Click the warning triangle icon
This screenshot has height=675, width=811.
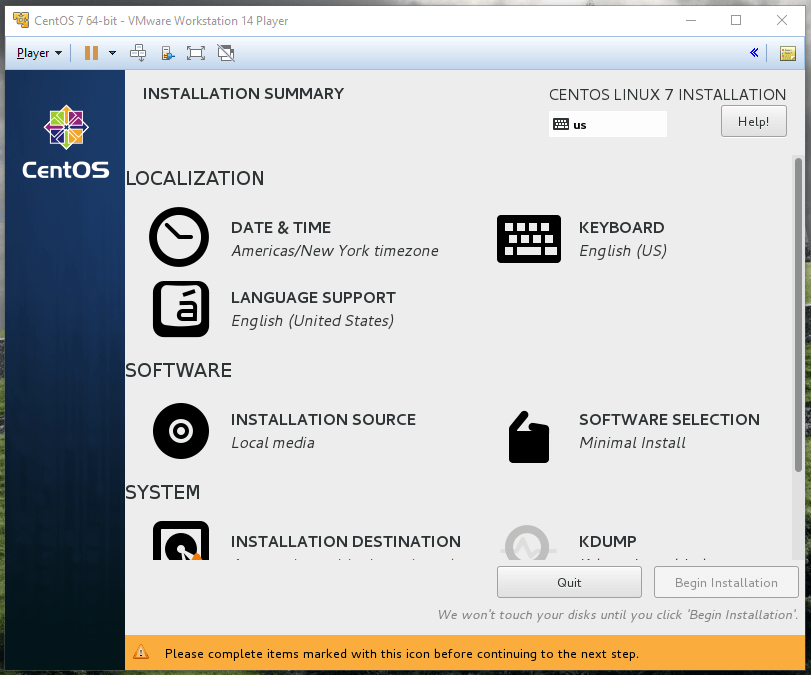click(141, 653)
